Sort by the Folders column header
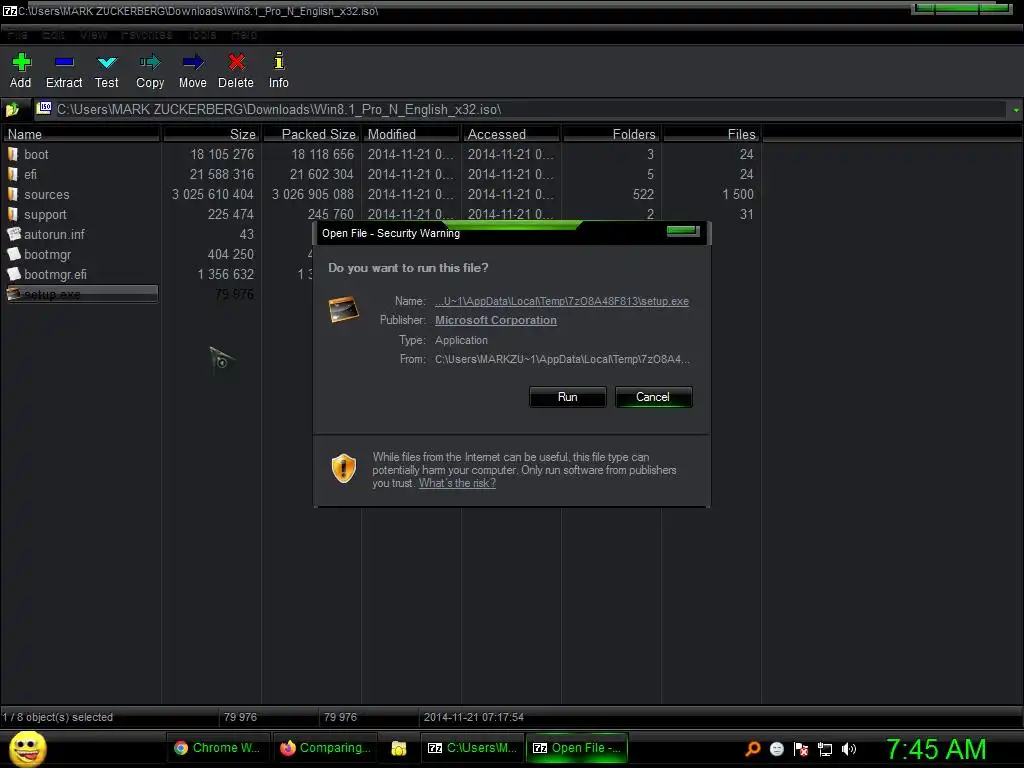Image resolution: width=1024 pixels, height=768 pixels. pyautogui.click(x=611, y=134)
